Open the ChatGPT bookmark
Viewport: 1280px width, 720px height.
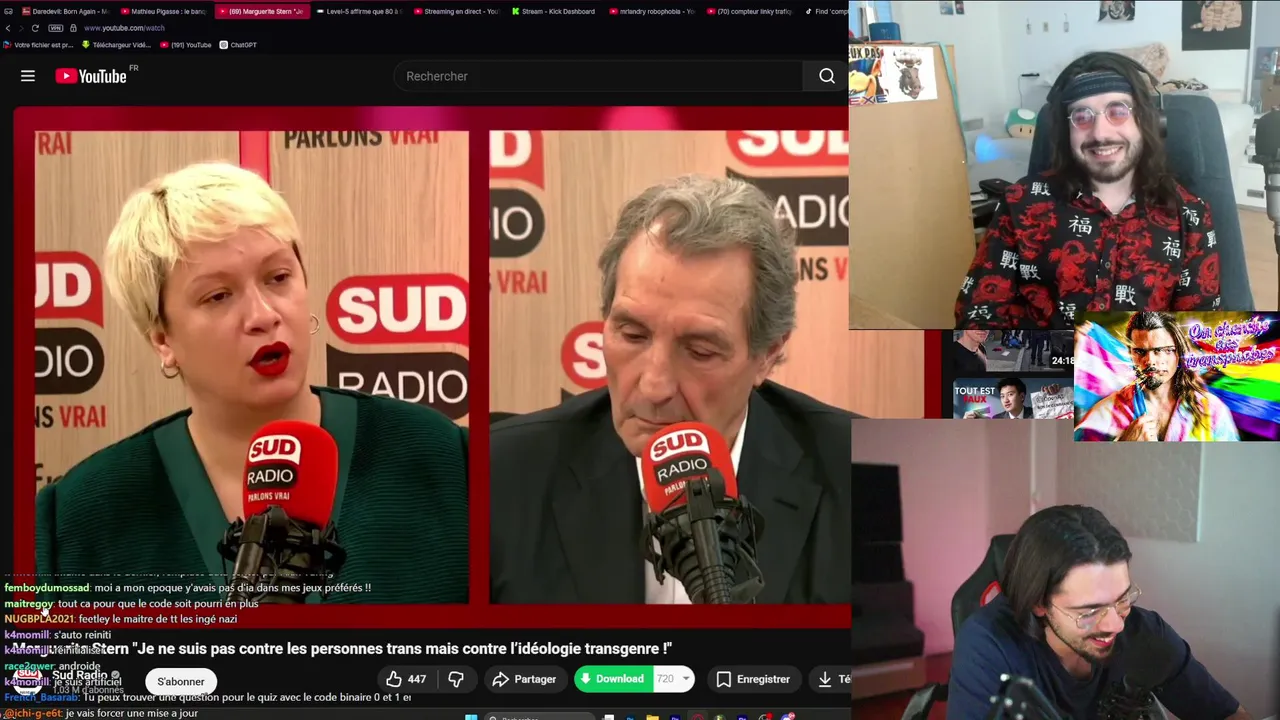pyautogui.click(x=238, y=45)
